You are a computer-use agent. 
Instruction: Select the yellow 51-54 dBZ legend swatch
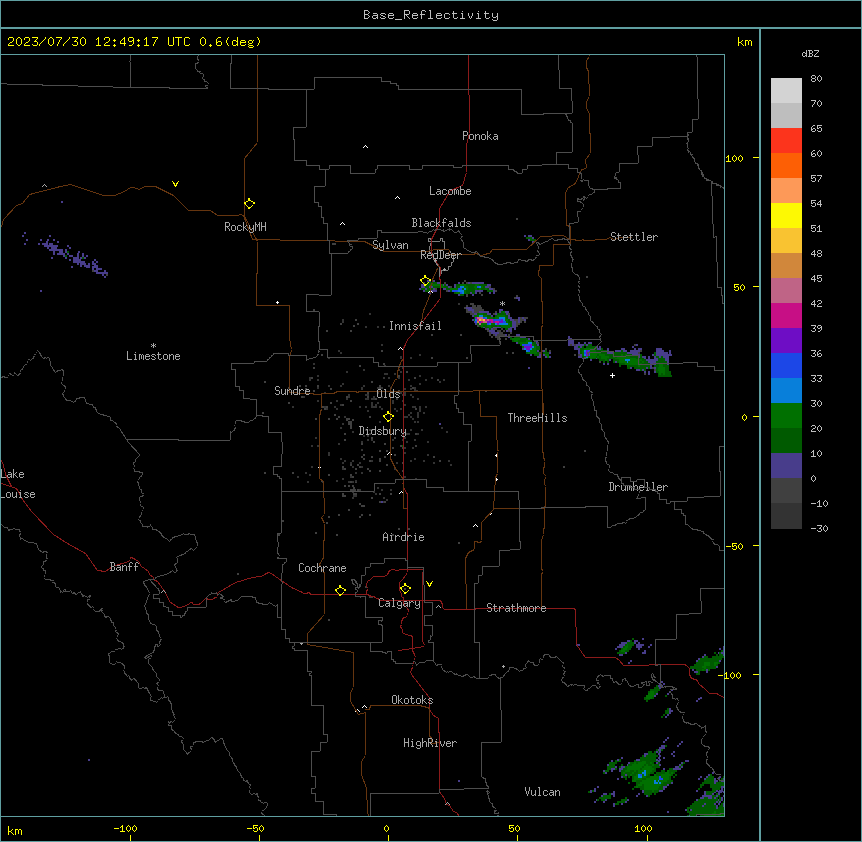pos(786,215)
